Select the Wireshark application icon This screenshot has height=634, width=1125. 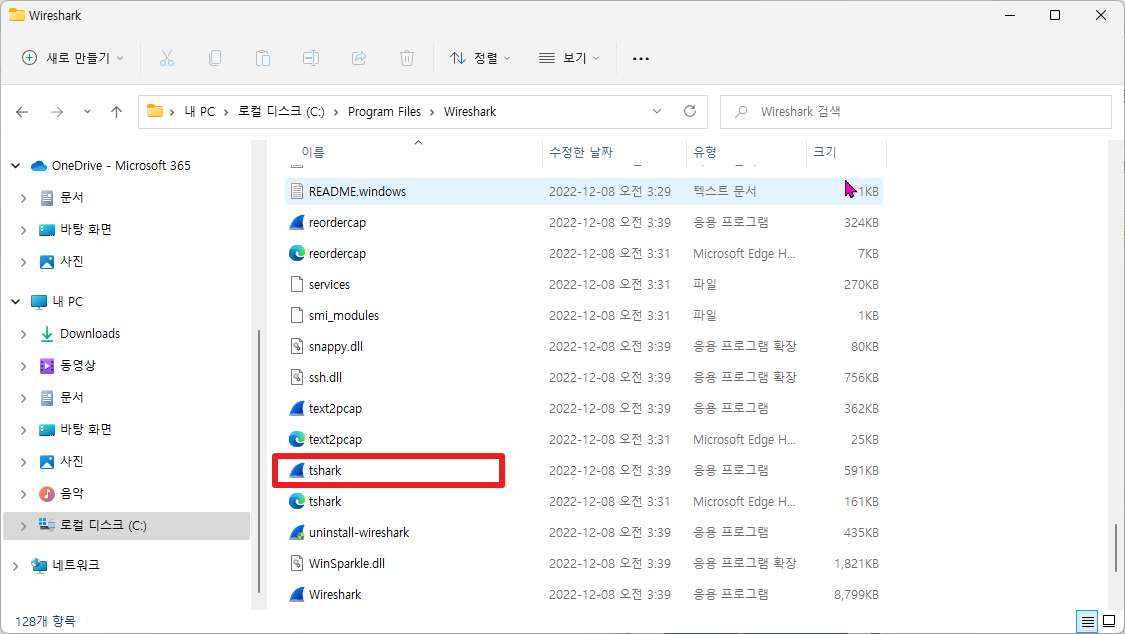point(296,595)
